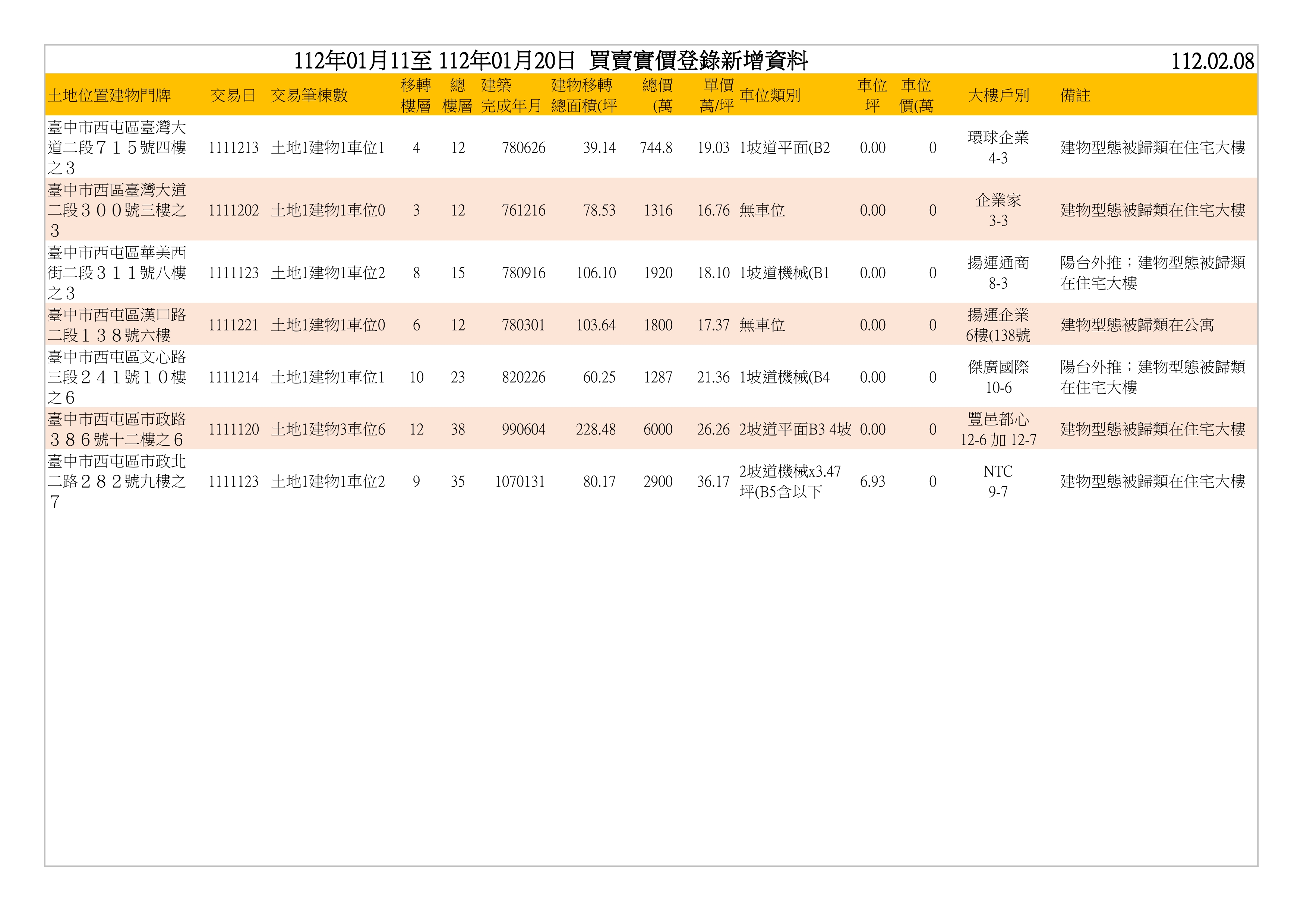Image resolution: width=1307 pixels, height=924 pixels.
Task: Select area value 80.17
Action: click(x=599, y=482)
